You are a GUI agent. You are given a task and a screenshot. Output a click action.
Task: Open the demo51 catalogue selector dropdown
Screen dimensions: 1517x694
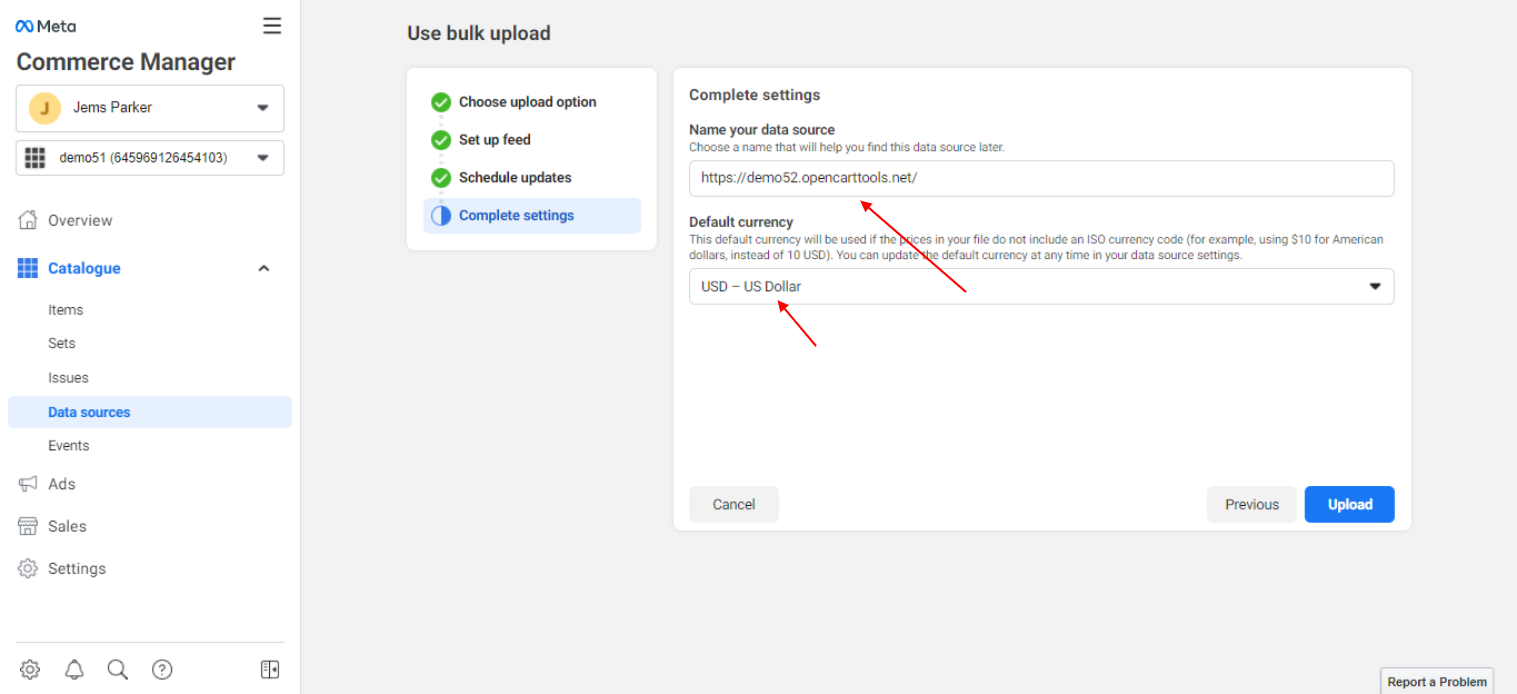click(x=150, y=158)
